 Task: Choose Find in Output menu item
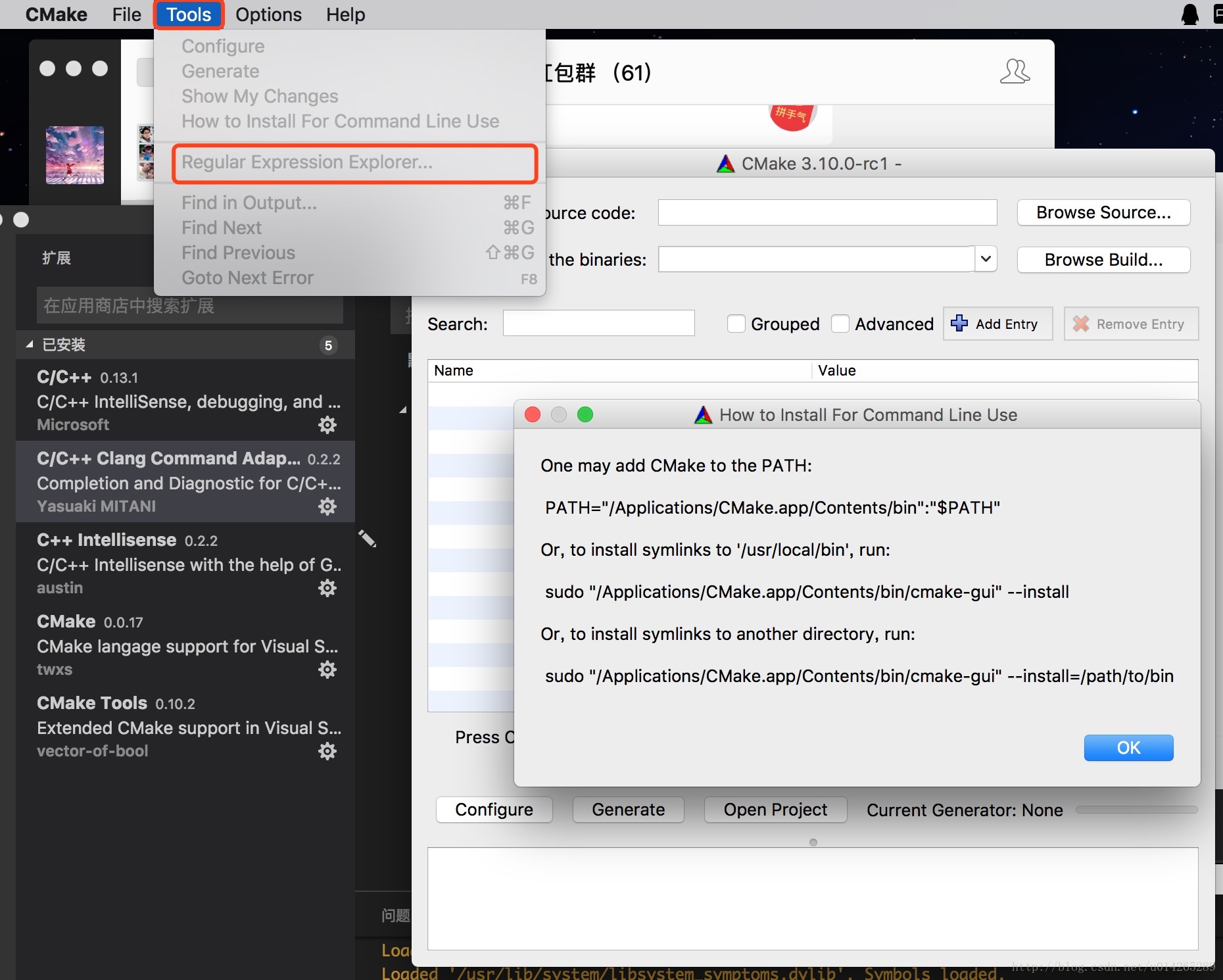pyautogui.click(x=350, y=203)
